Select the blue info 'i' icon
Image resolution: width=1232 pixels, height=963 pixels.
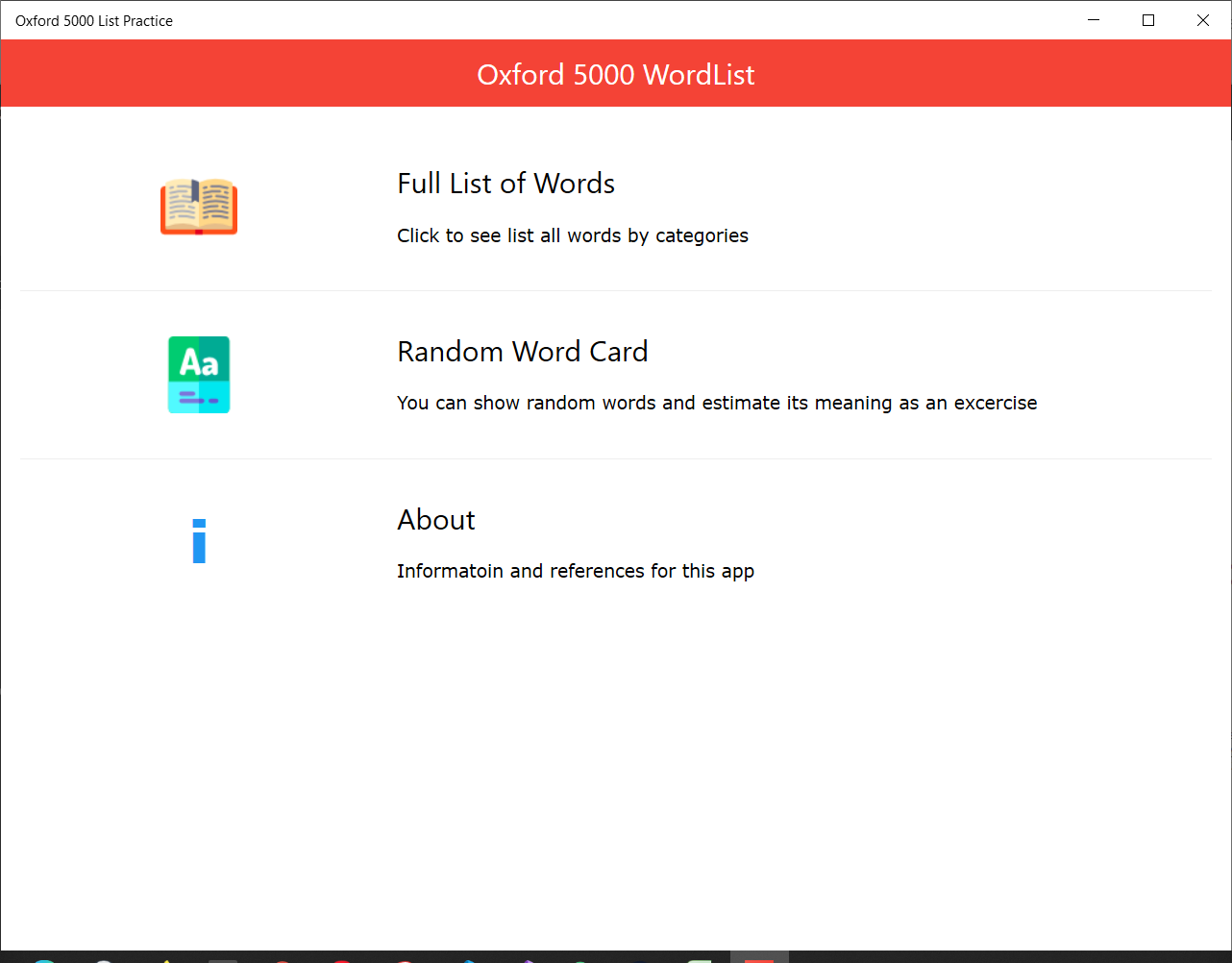199,541
